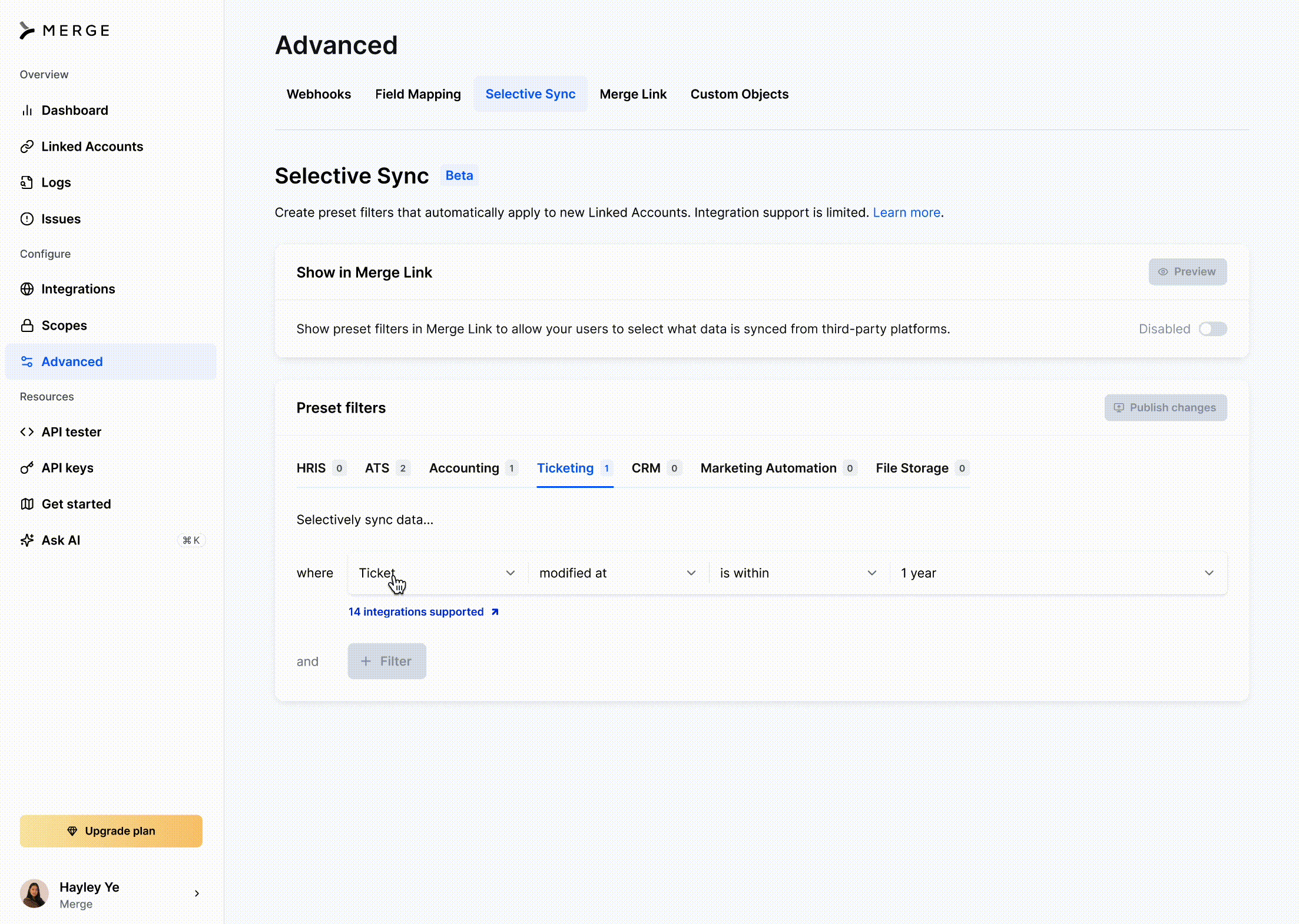Open the is within operator dropdown
The image size is (1299, 924).
pyautogui.click(x=798, y=573)
